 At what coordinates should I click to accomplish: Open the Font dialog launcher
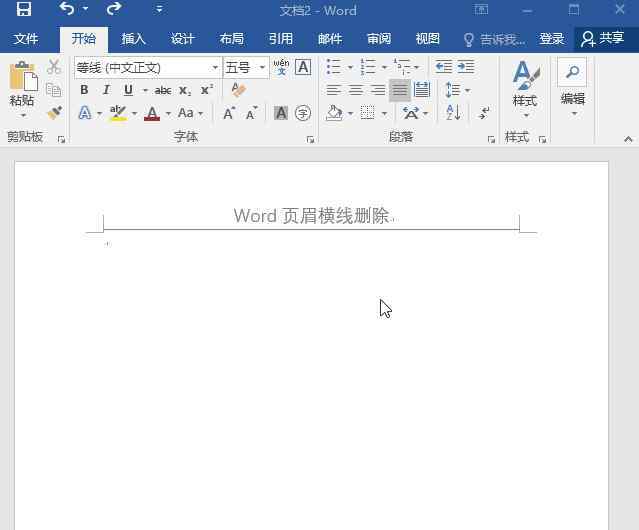pos(310,140)
